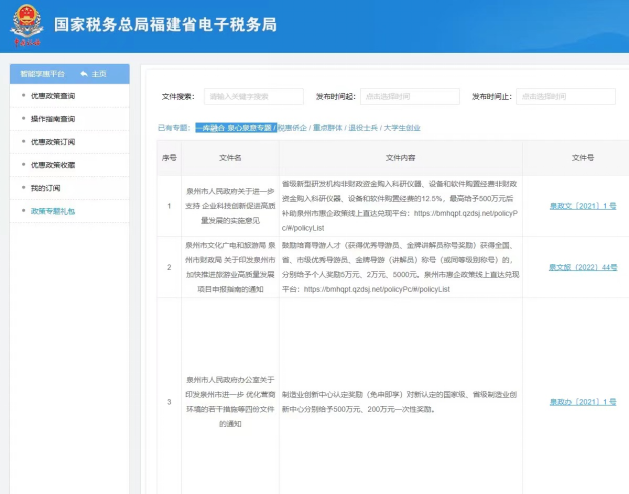
Task: Click the tax bureau emblem logo
Action: 27,25
